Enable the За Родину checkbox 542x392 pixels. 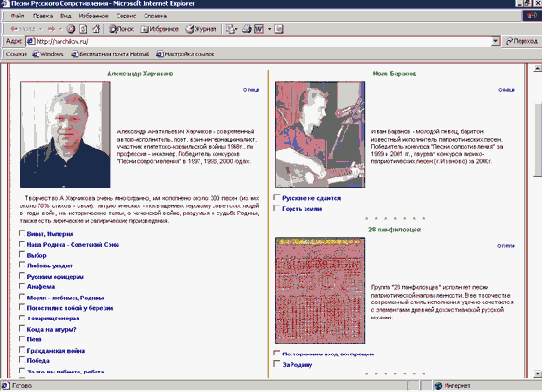pyautogui.click(x=277, y=364)
